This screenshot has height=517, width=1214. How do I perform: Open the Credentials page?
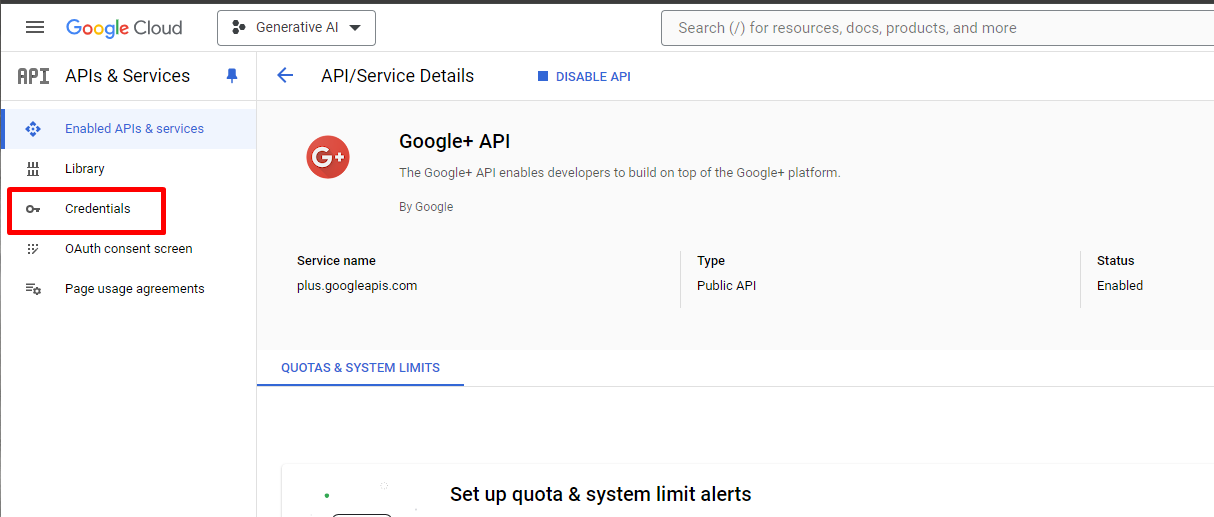point(97,209)
